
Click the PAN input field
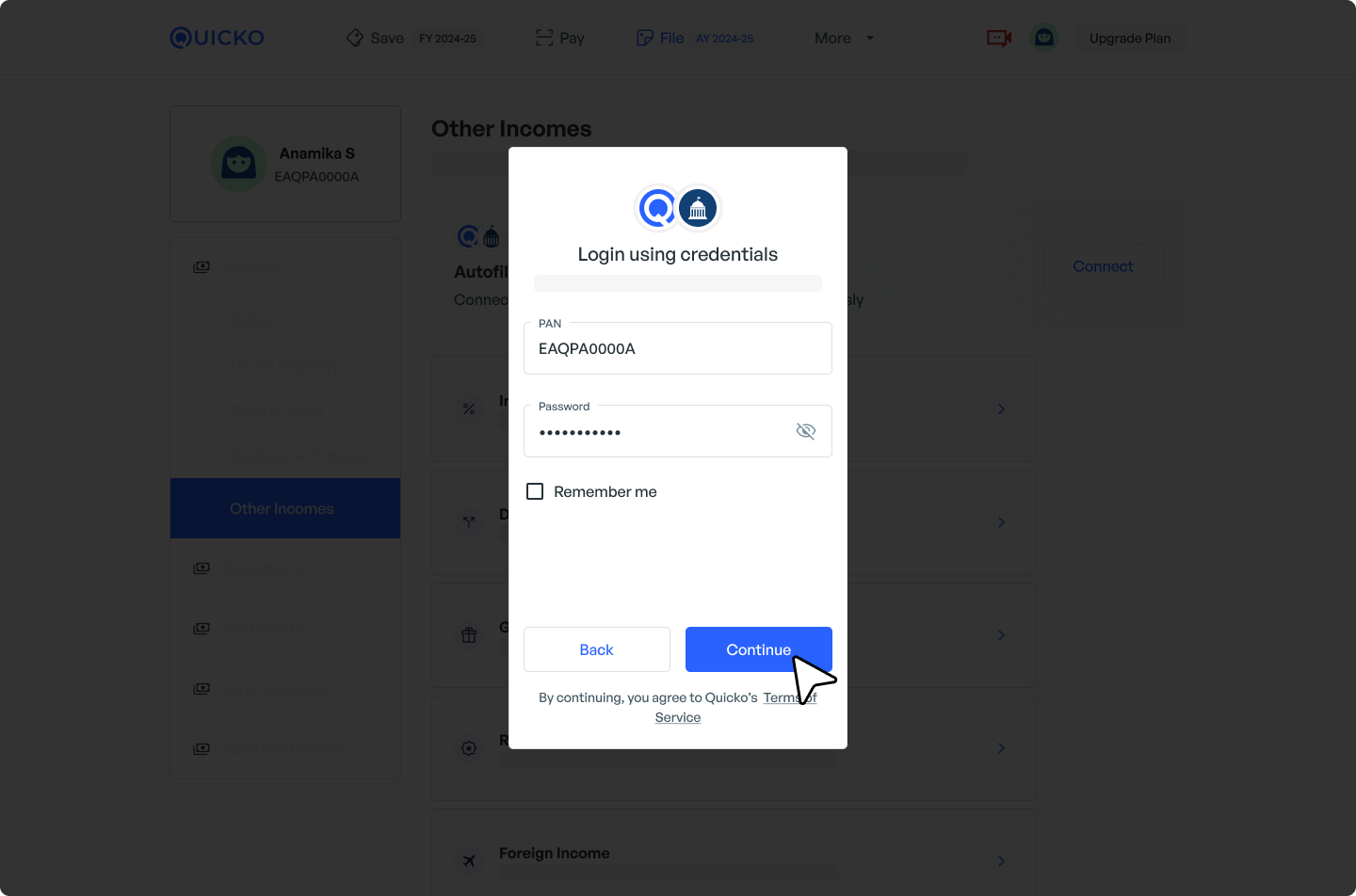[678, 348]
